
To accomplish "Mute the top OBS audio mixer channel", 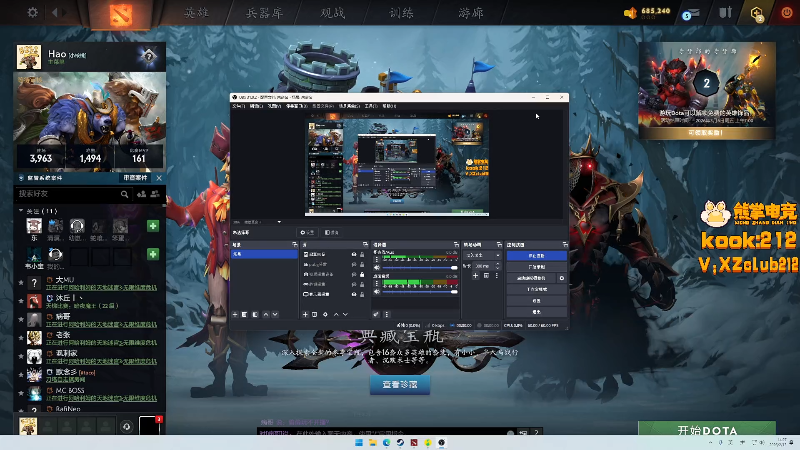I will [x=377, y=267].
